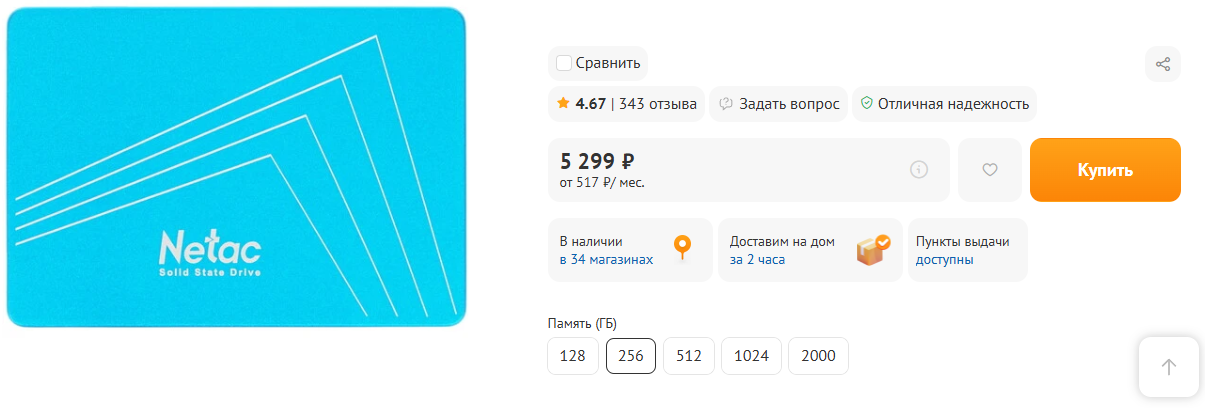Open the 343 отзыва reviews
The image size is (1205, 408).
point(658,103)
